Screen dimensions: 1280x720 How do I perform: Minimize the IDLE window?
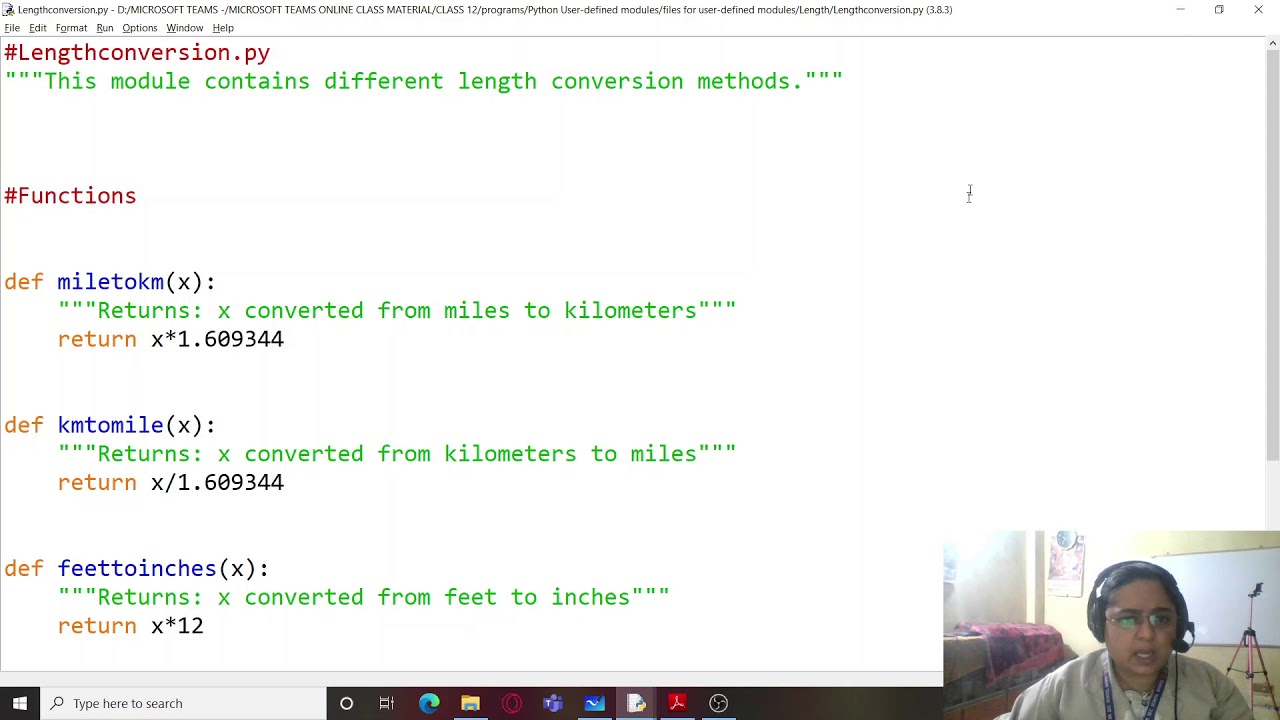click(x=1180, y=10)
